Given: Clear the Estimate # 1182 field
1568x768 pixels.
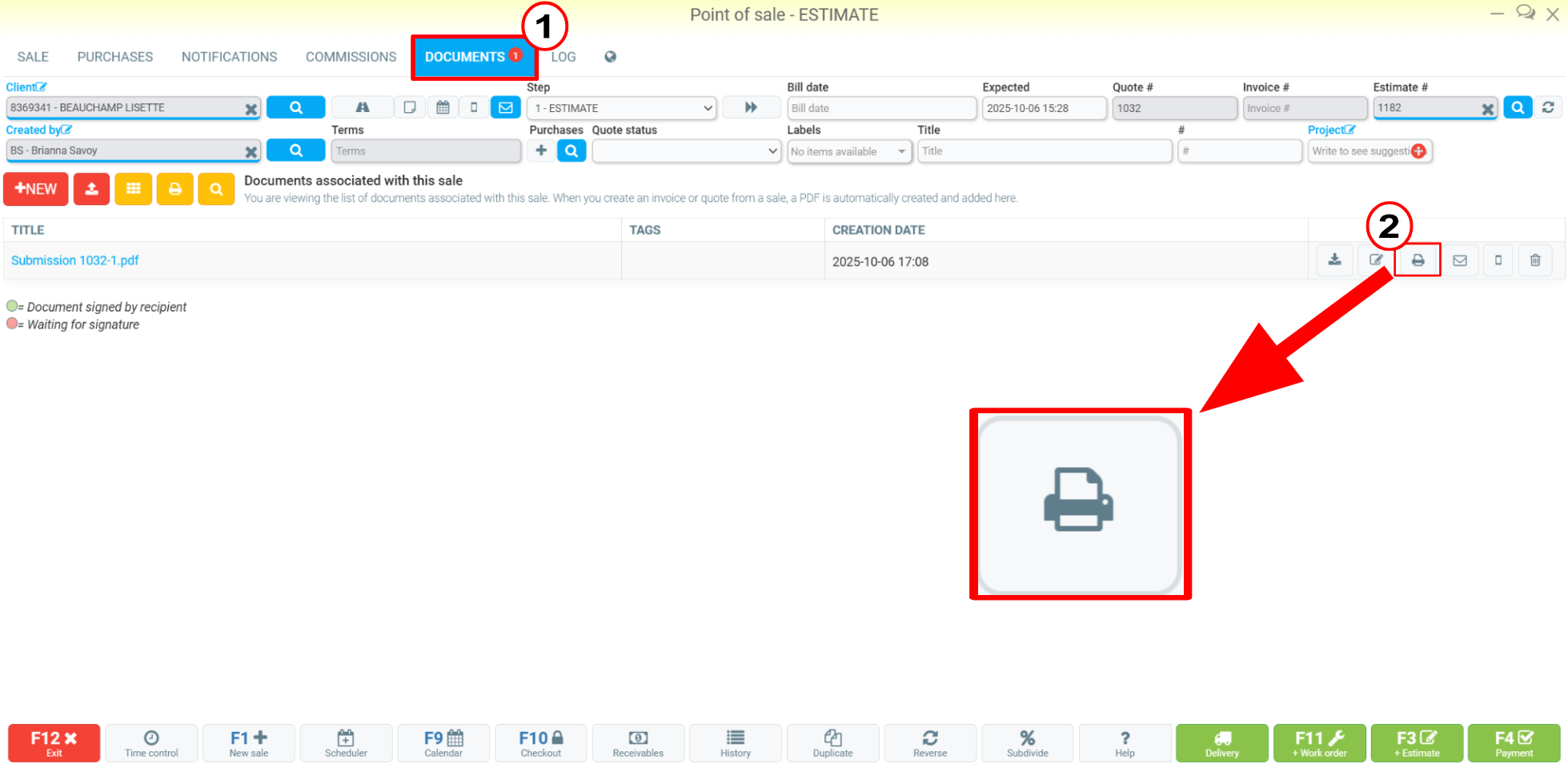Looking at the screenshot, I should (x=1487, y=109).
